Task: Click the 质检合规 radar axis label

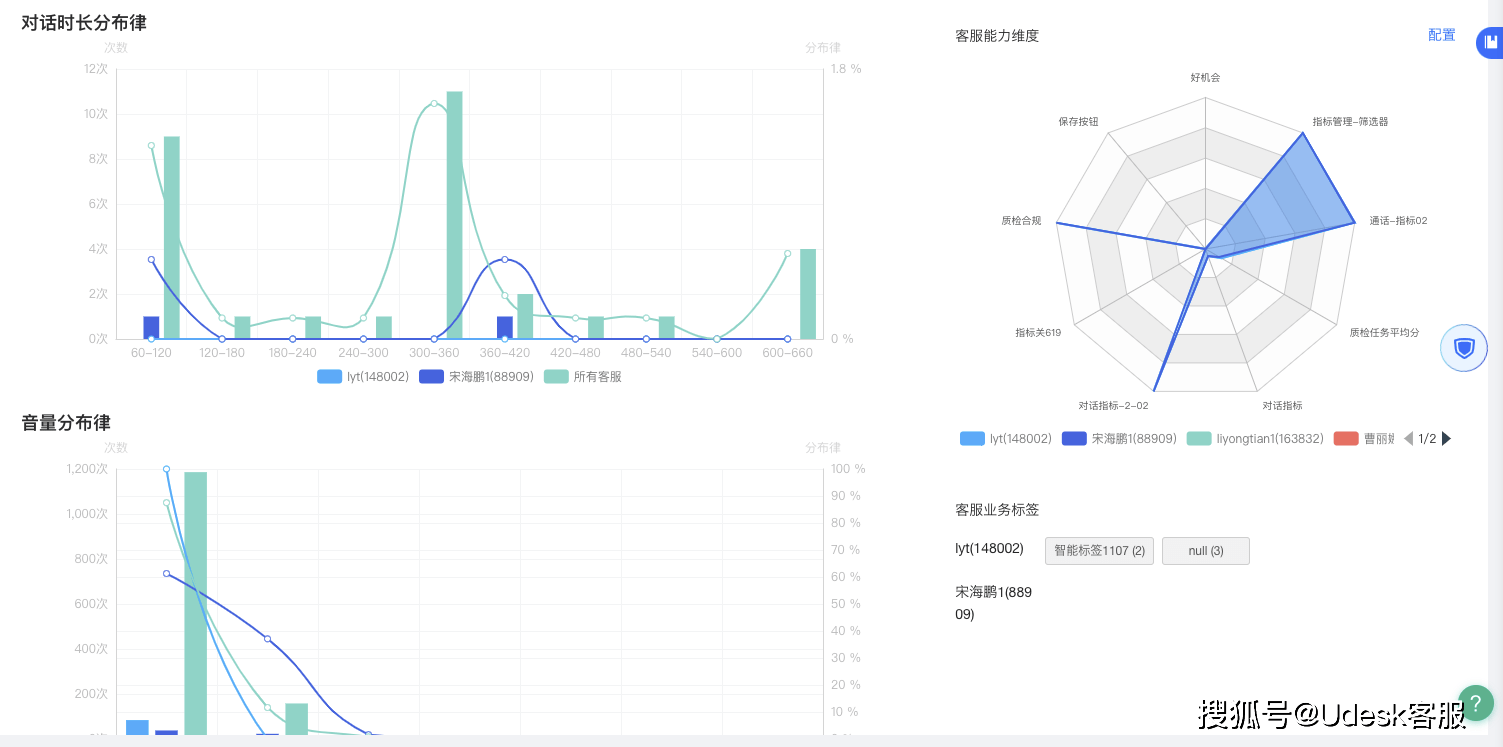Action: (x=1021, y=220)
